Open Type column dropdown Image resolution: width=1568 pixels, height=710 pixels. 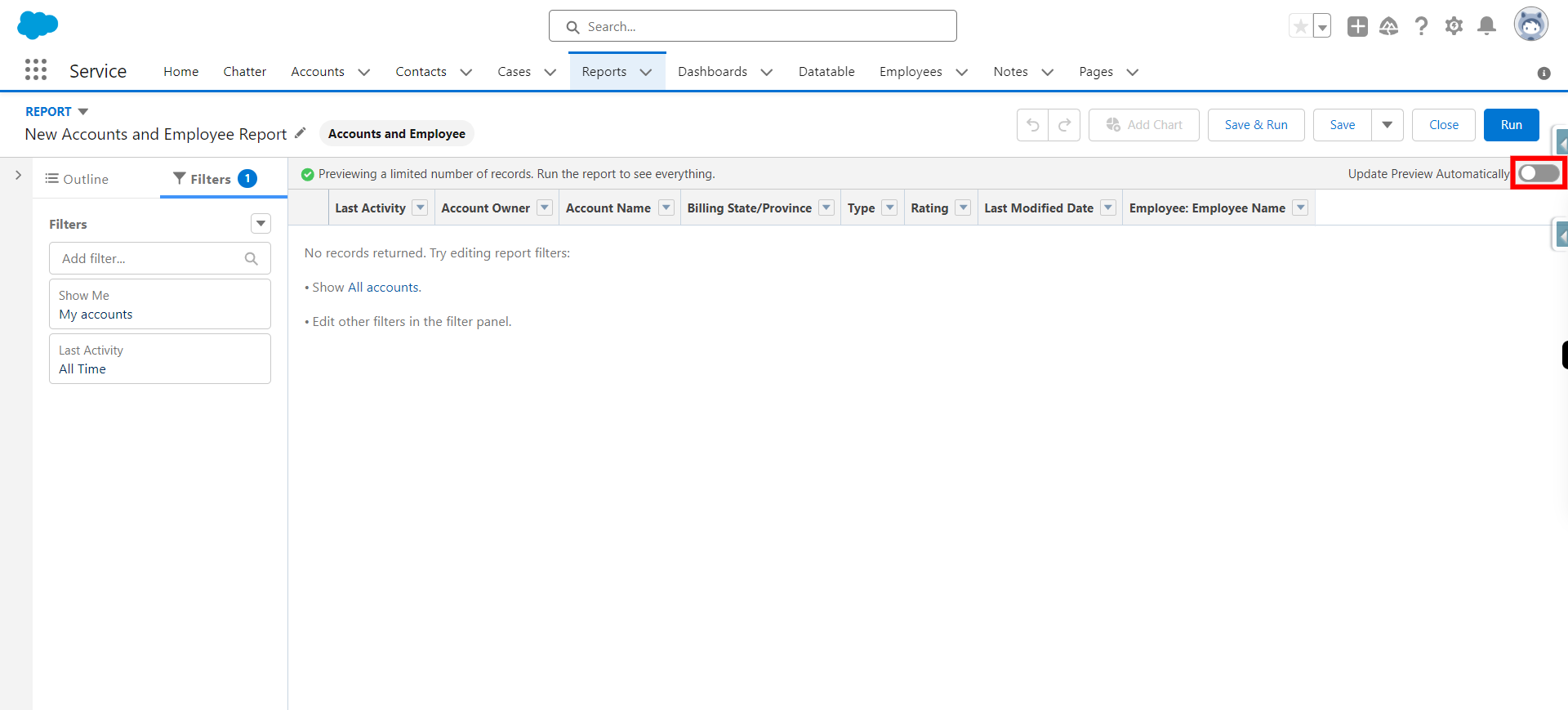[x=890, y=208]
